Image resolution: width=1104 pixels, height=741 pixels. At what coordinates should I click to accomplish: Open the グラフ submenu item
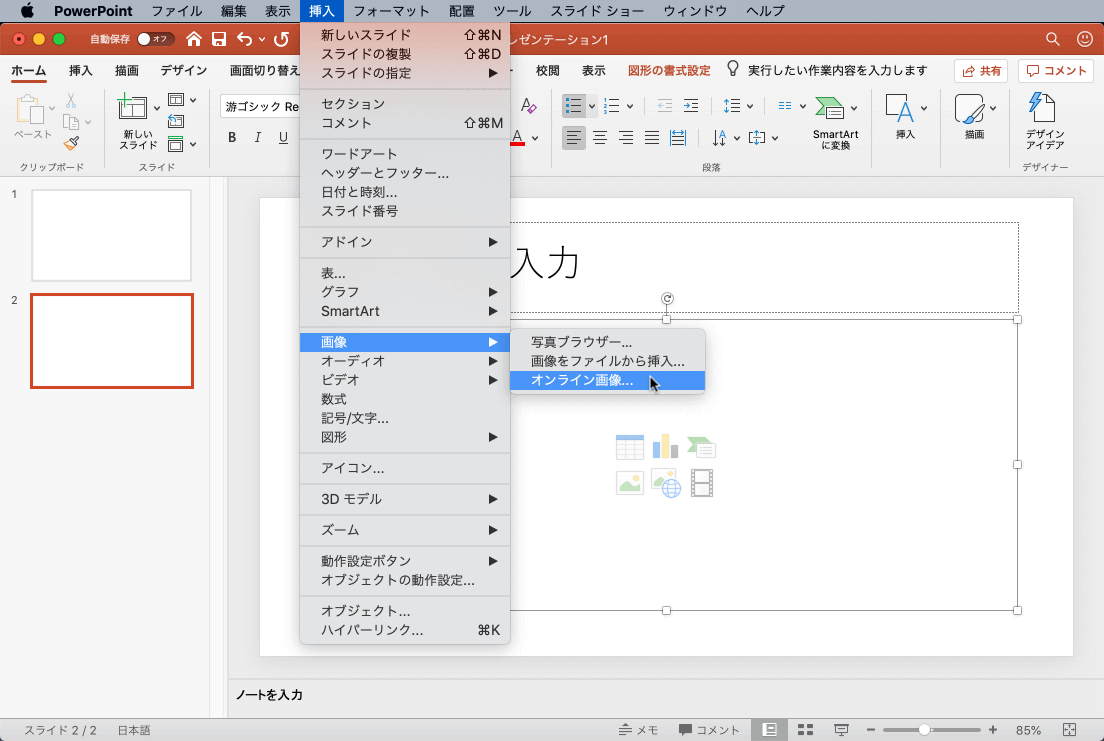(x=405, y=292)
